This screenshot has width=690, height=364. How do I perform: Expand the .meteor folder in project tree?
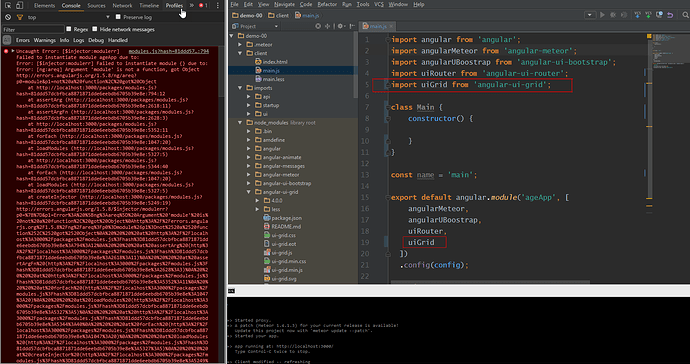[x=240, y=44]
